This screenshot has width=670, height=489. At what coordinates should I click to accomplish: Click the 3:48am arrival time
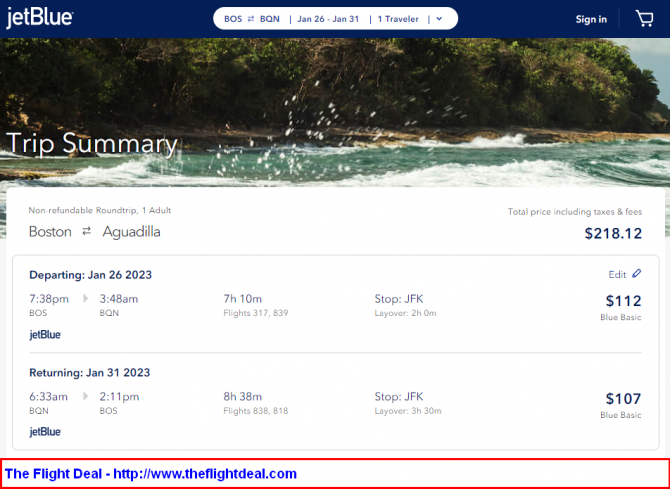(x=119, y=299)
